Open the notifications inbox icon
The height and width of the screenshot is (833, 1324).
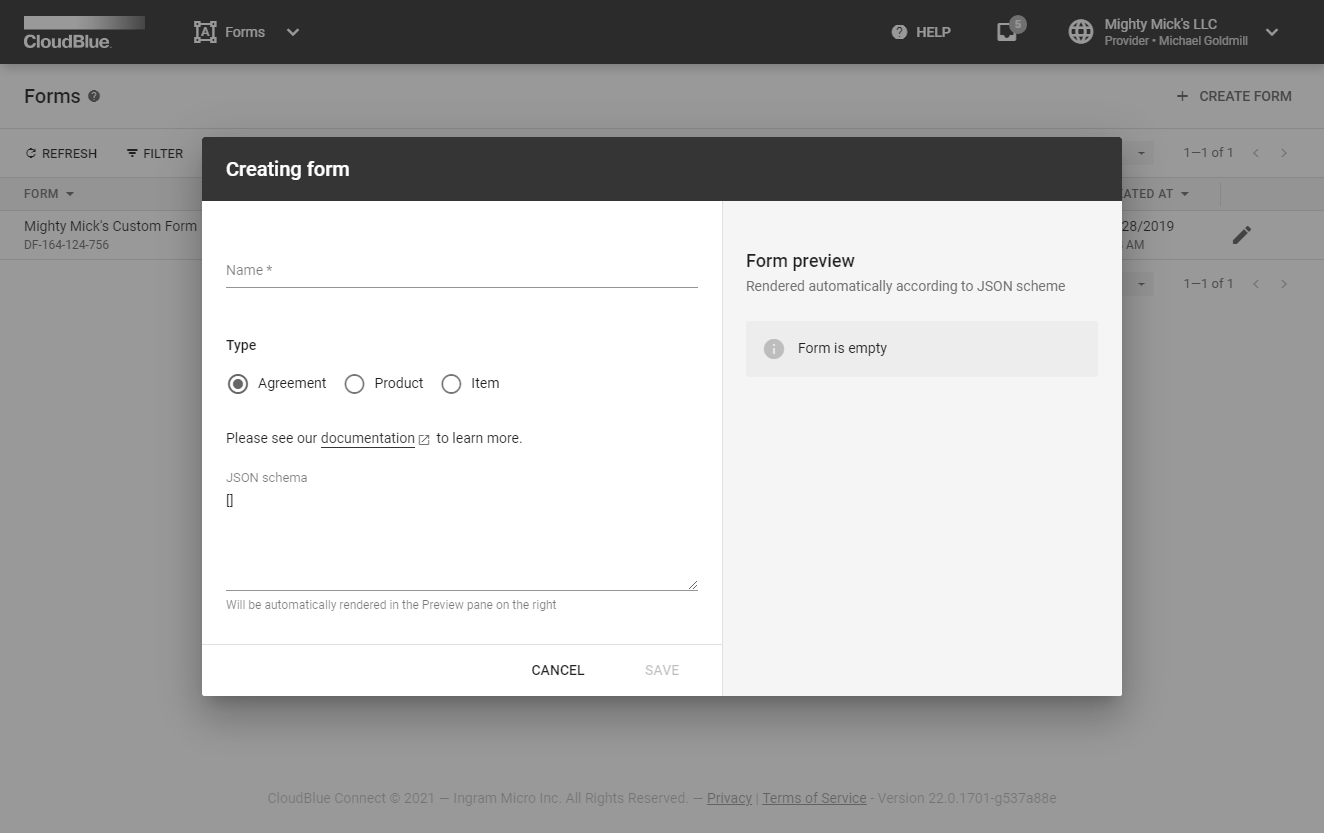[1007, 32]
